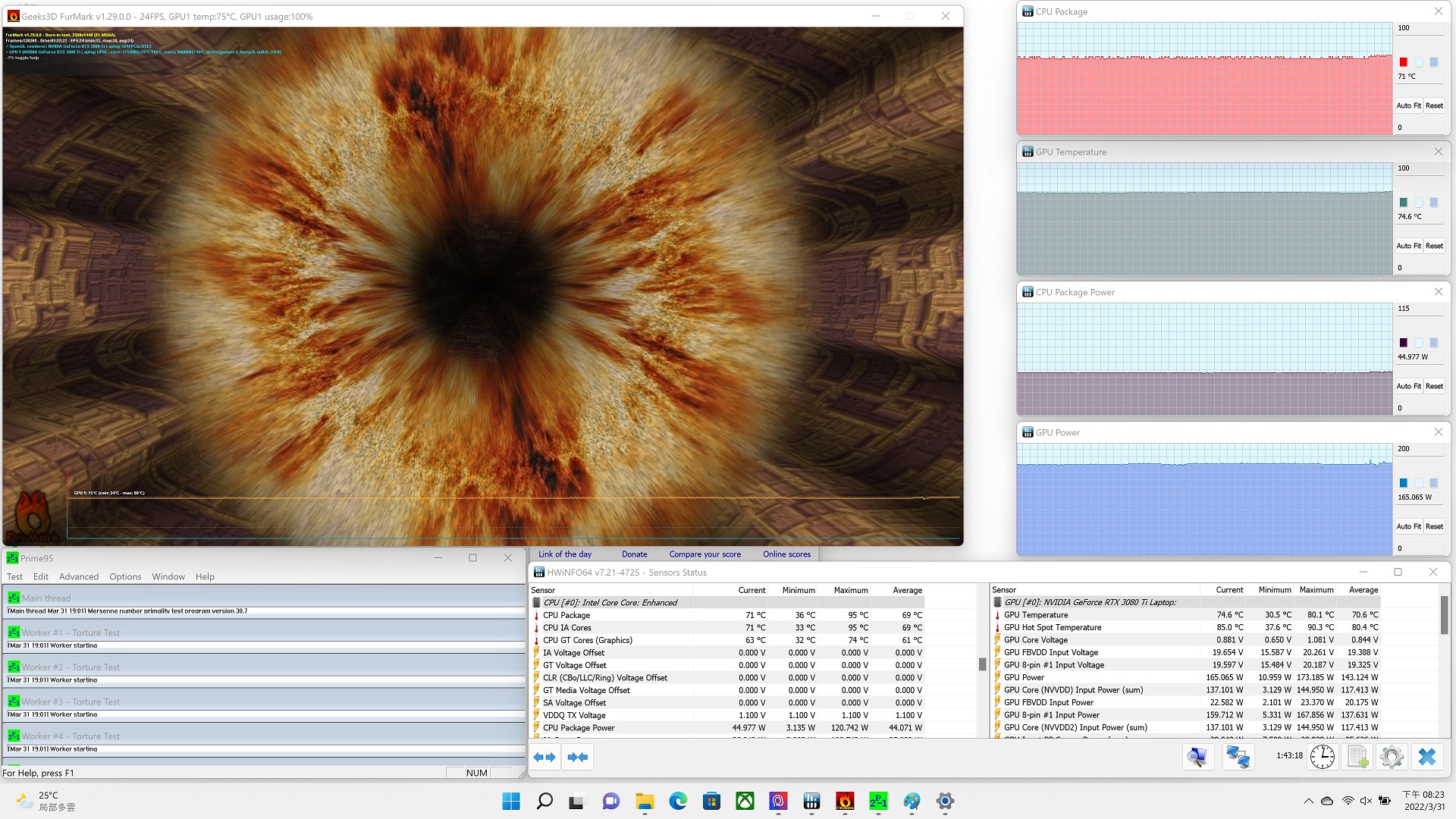Open HWiNFO sensor settings gear icon

point(1392,757)
